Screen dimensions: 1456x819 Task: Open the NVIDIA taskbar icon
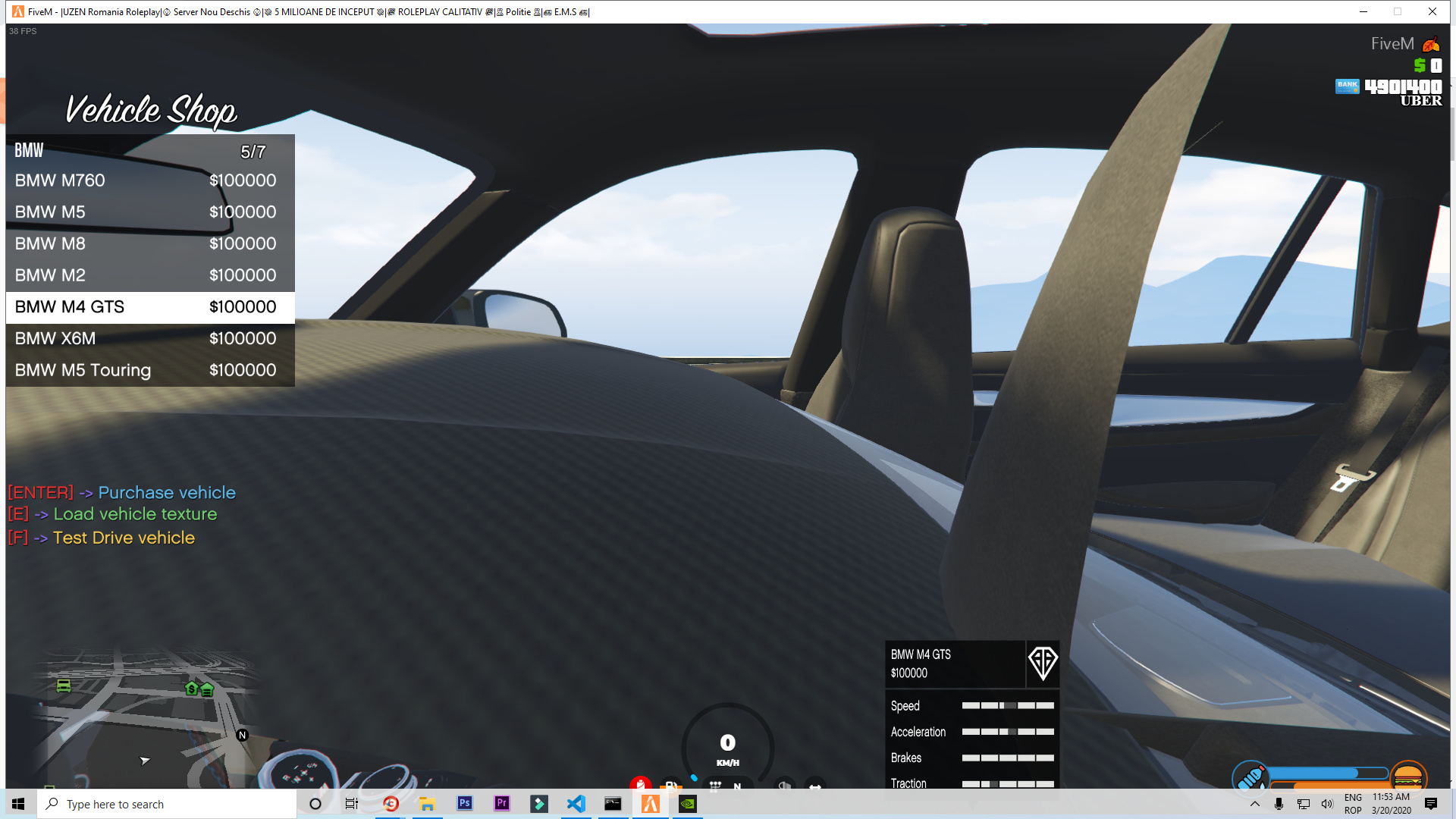pyautogui.click(x=688, y=804)
